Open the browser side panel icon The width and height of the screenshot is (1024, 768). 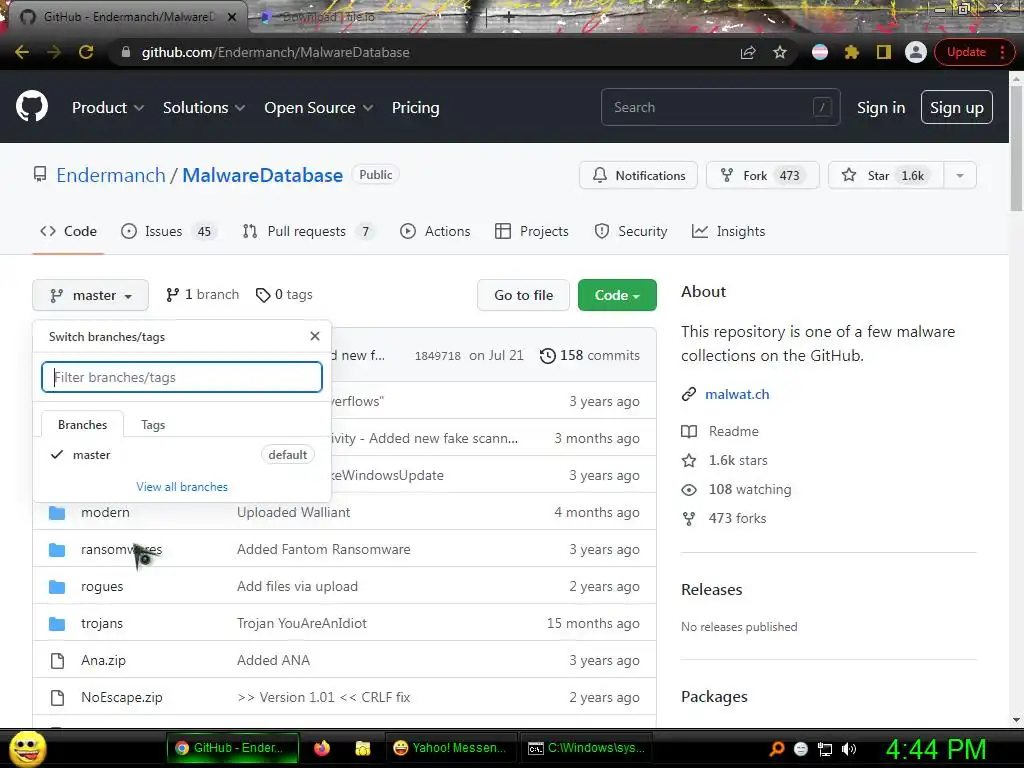(884, 52)
